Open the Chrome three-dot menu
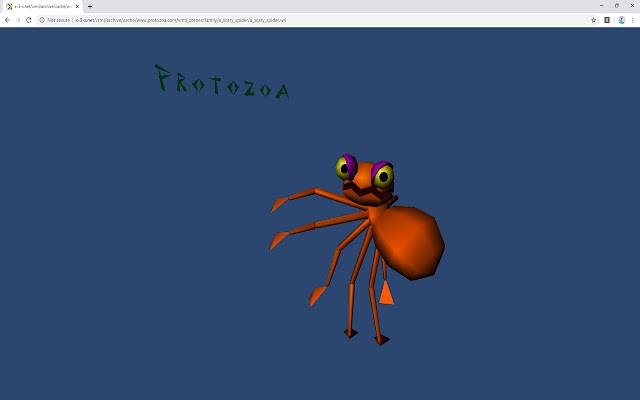The width and height of the screenshot is (640, 400). tap(633, 20)
